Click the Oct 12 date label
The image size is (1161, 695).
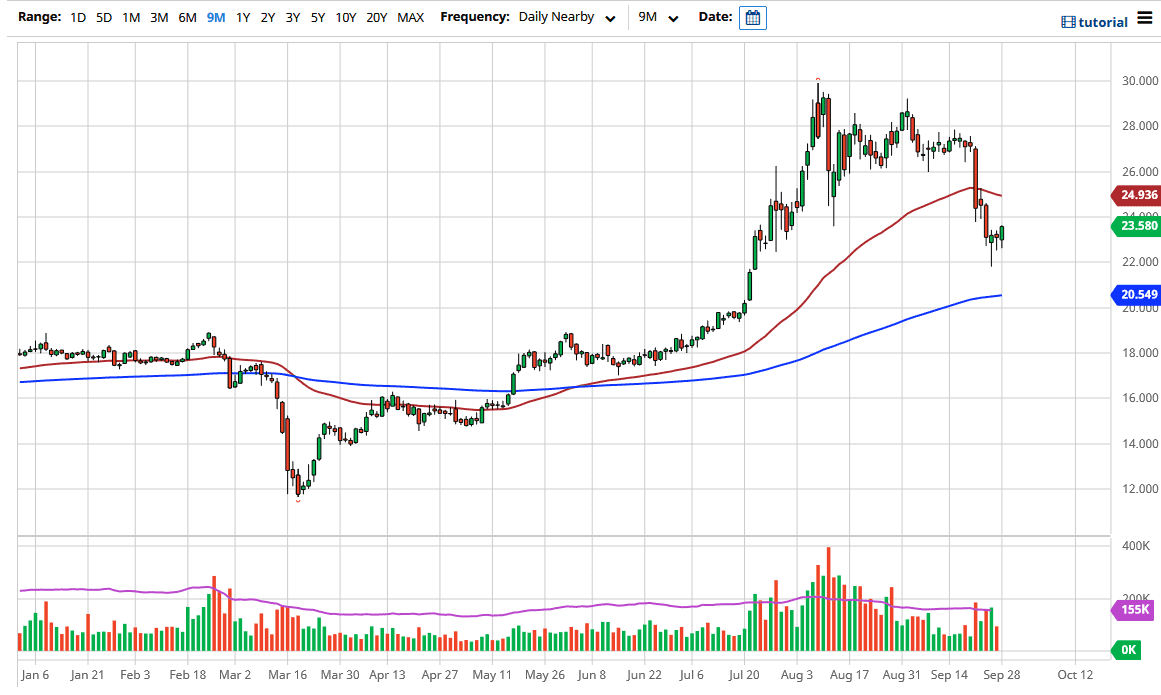pos(1075,675)
